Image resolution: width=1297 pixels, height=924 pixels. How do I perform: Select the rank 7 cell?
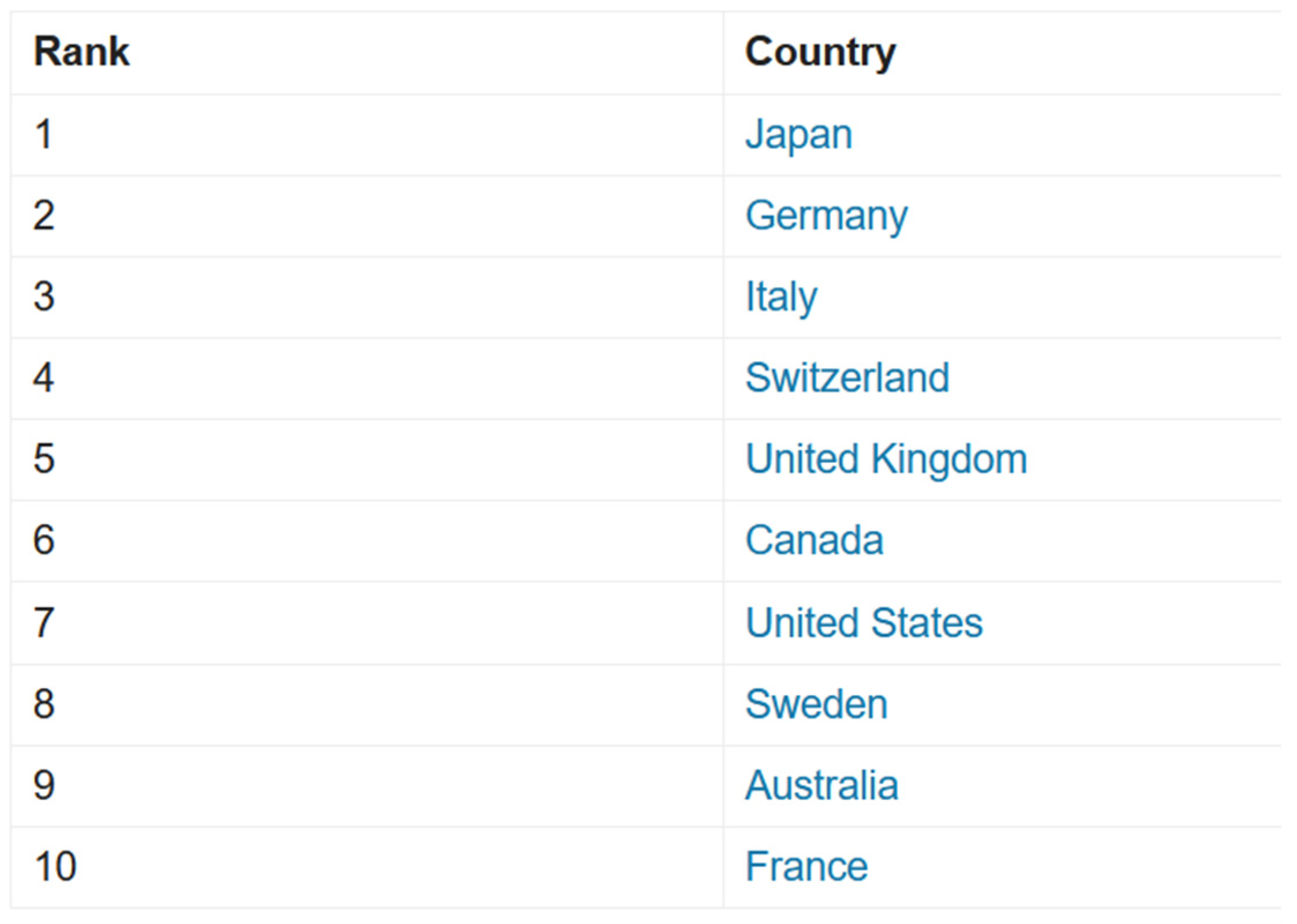coord(44,622)
